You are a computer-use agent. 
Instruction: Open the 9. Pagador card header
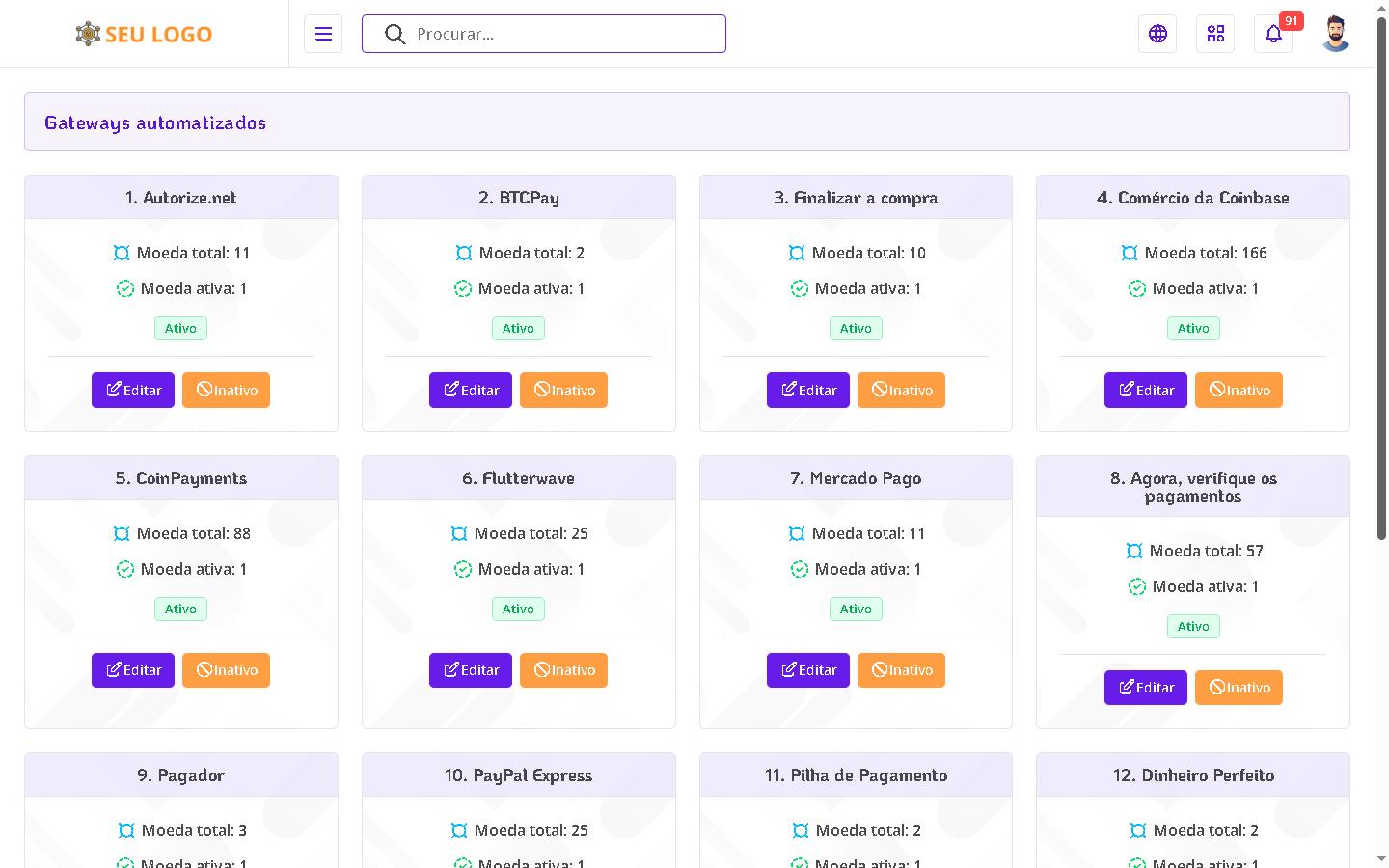tap(181, 775)
